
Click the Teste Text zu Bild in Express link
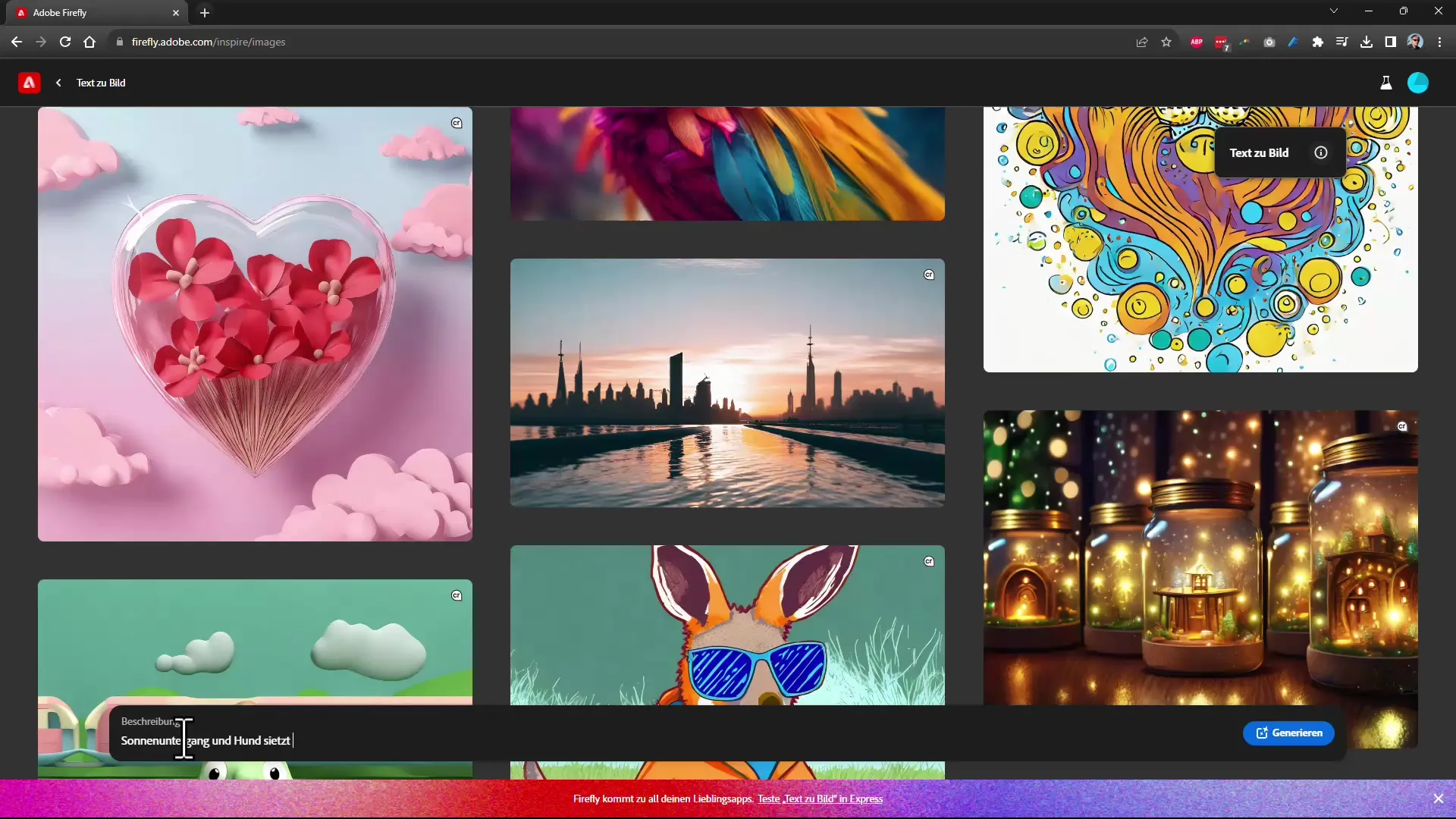pos(820,798)
